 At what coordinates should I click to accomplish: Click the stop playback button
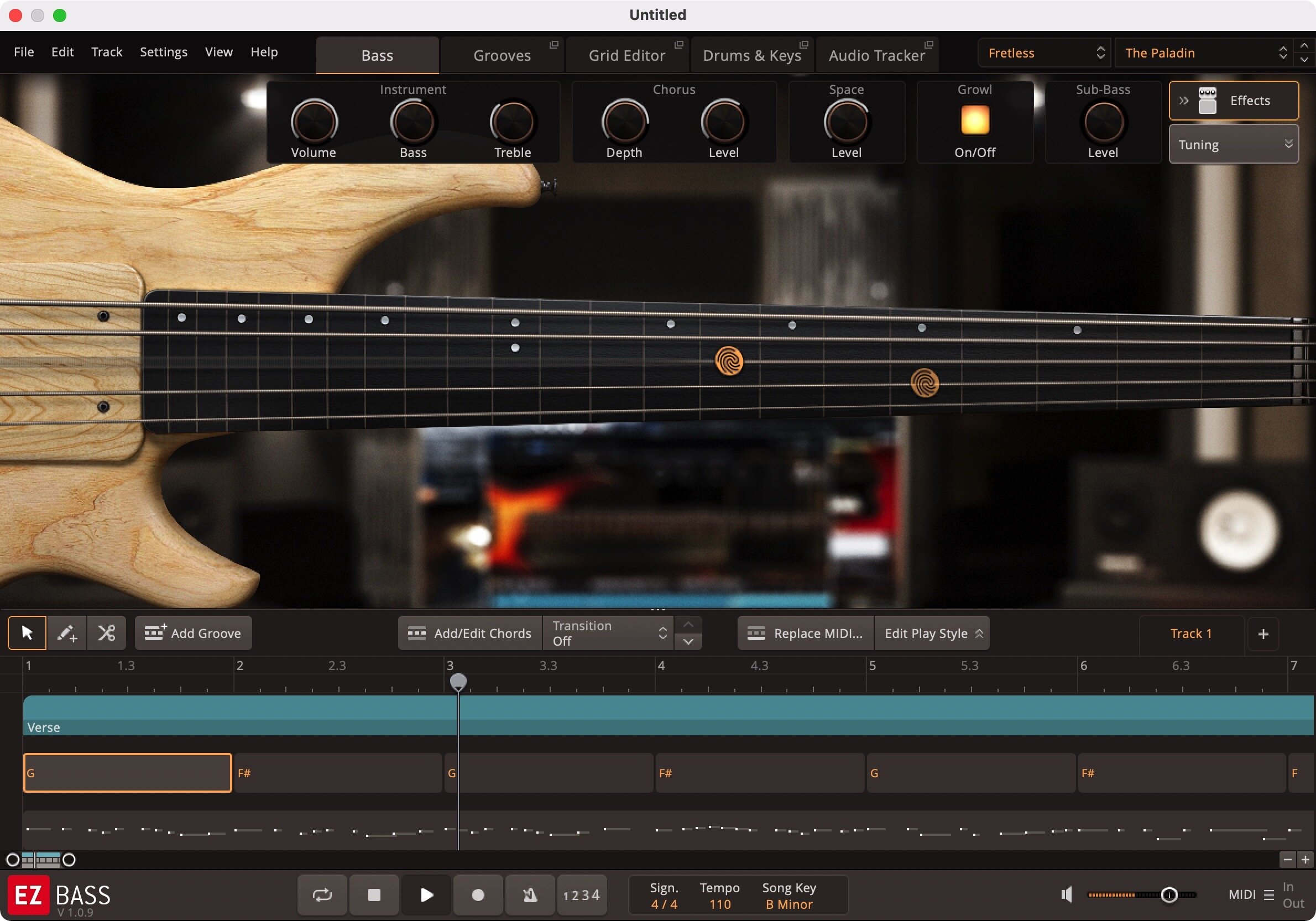point(374,894)
